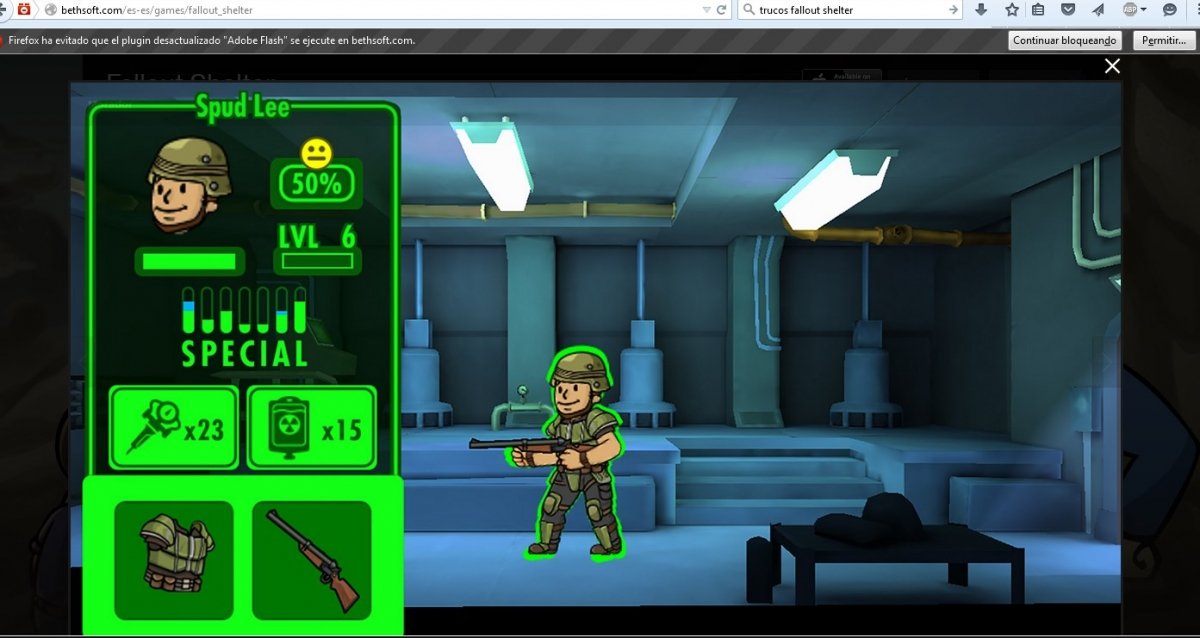The image size is (1200, 638).
Task: Open the Firefox downloads arrow icon
Action: pos(981,10)
